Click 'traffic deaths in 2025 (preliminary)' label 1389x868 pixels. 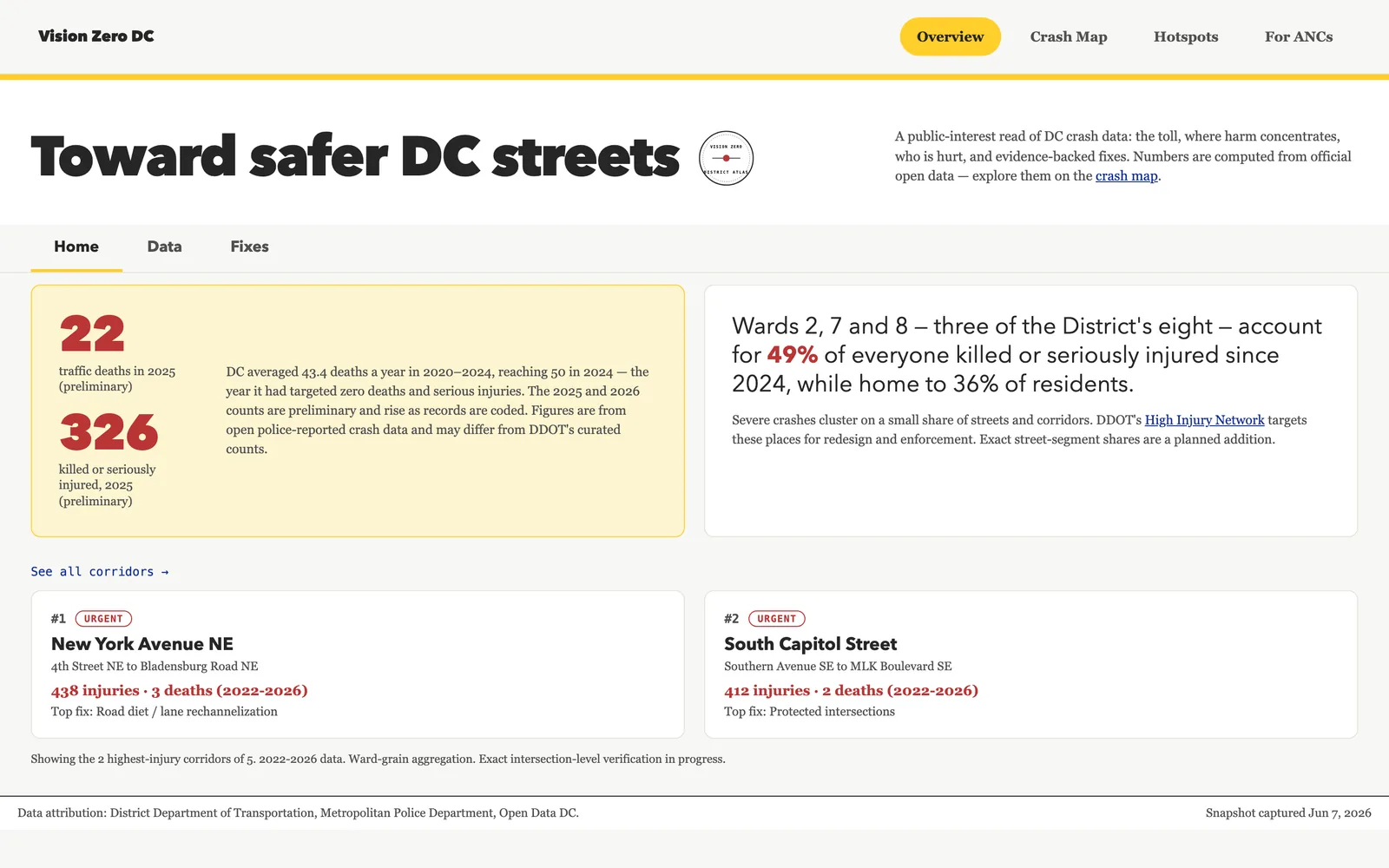pos(117,378)
